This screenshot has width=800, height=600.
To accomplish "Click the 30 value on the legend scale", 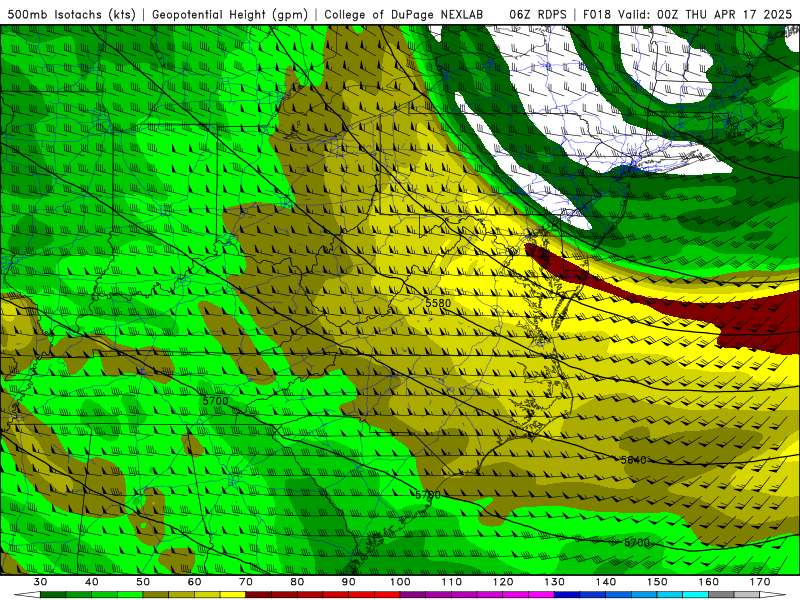I will tap(40, 582).
